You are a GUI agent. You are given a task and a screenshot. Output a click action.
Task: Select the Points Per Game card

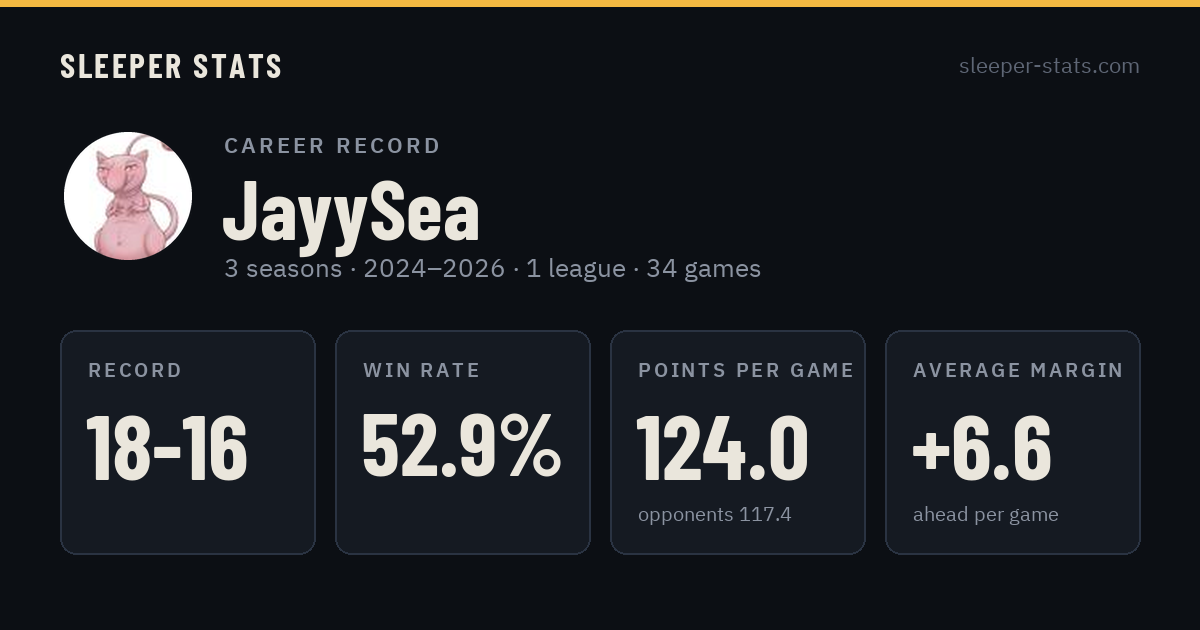(738, 442)
